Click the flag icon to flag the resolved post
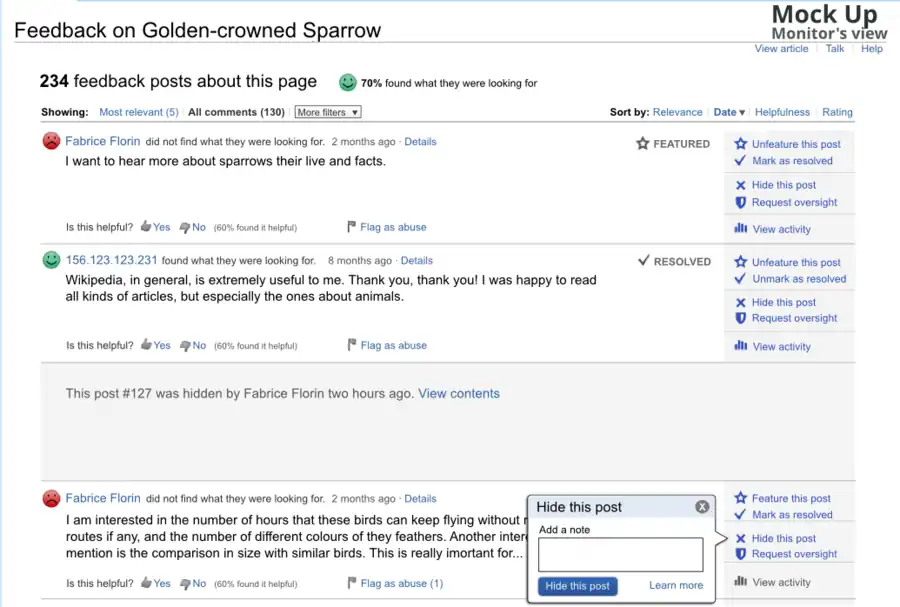900x607 pixels. [352, 345]
